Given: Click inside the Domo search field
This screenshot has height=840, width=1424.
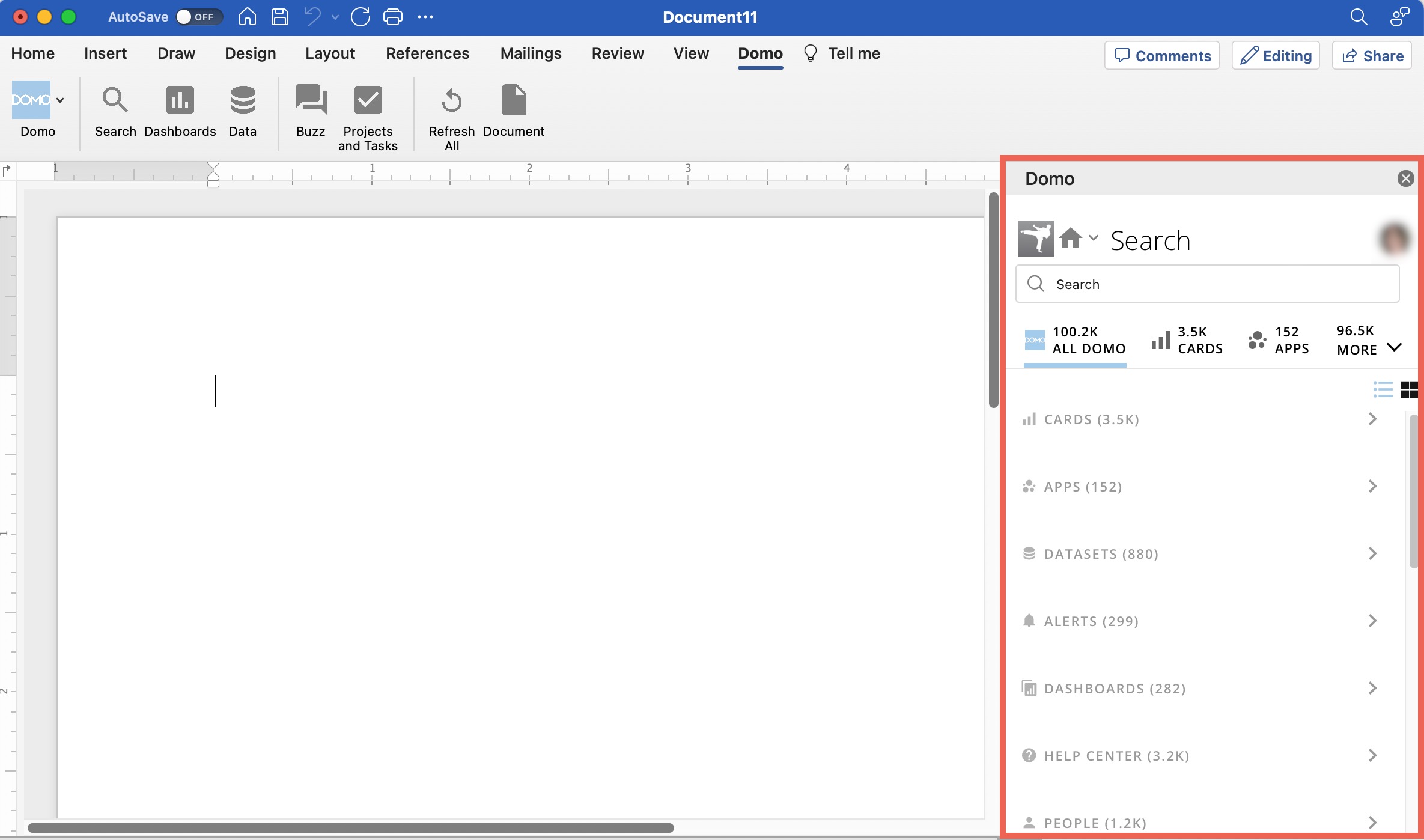Looking at the screenshot, I should (1206, 284).
